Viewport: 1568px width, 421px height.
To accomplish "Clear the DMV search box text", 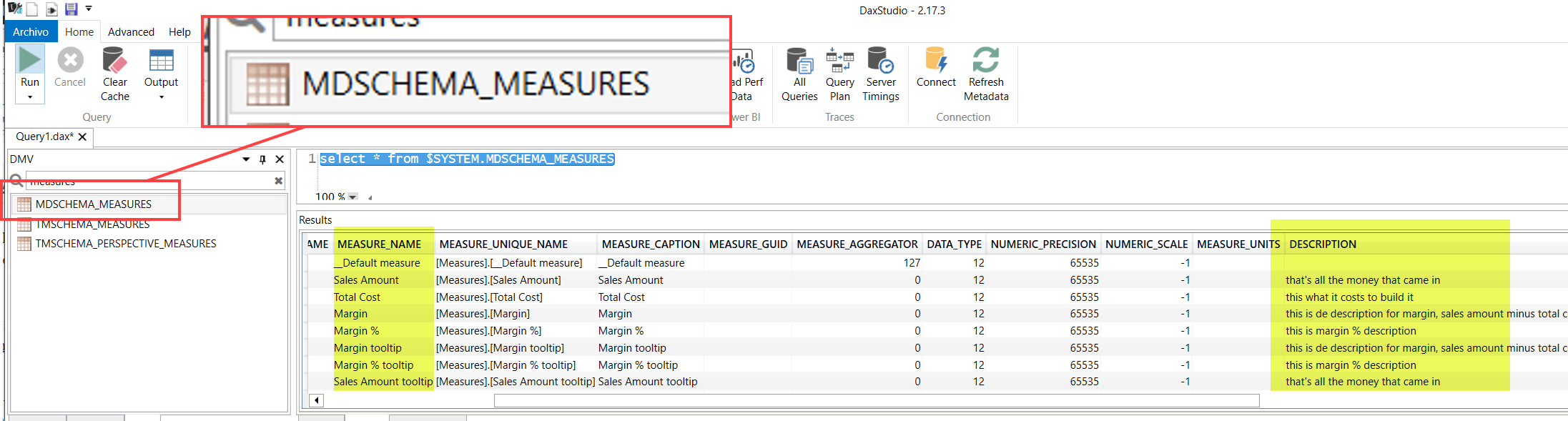I will click(x=278, y=182).
